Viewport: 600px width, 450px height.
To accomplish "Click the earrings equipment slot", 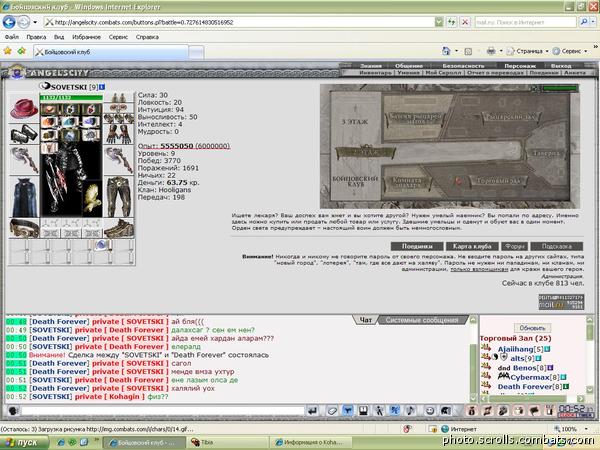I will coord(119,98).
